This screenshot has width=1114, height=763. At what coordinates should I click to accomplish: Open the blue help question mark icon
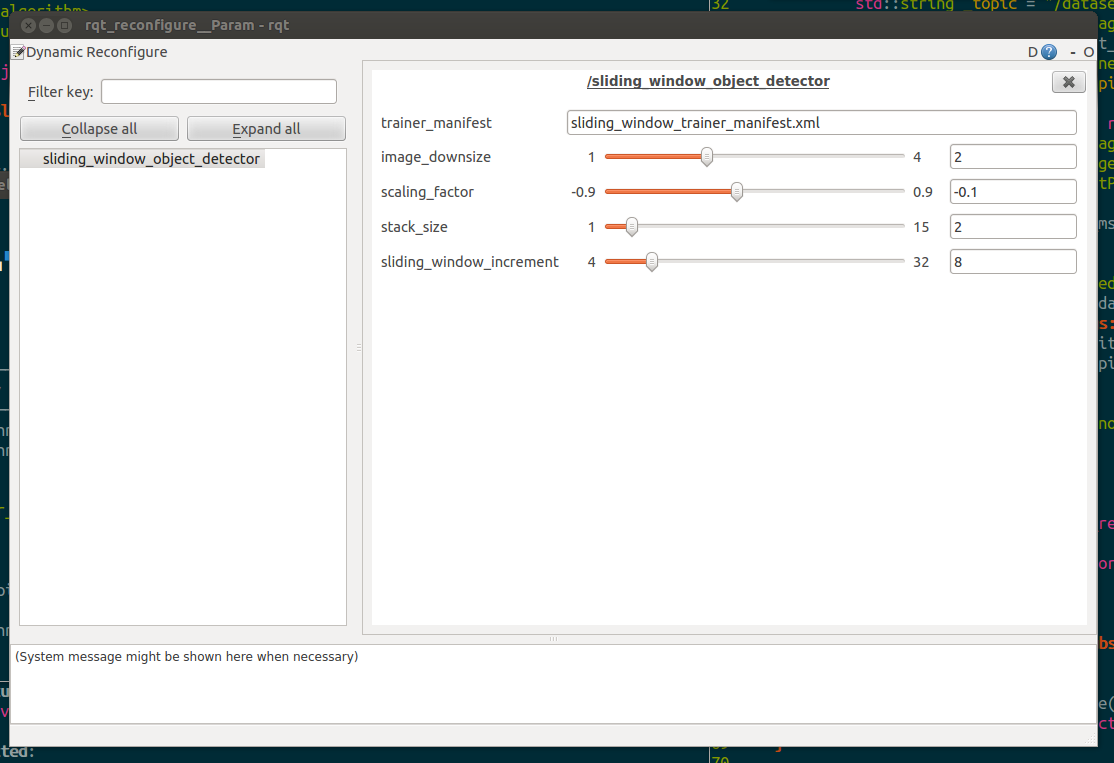1049,52
